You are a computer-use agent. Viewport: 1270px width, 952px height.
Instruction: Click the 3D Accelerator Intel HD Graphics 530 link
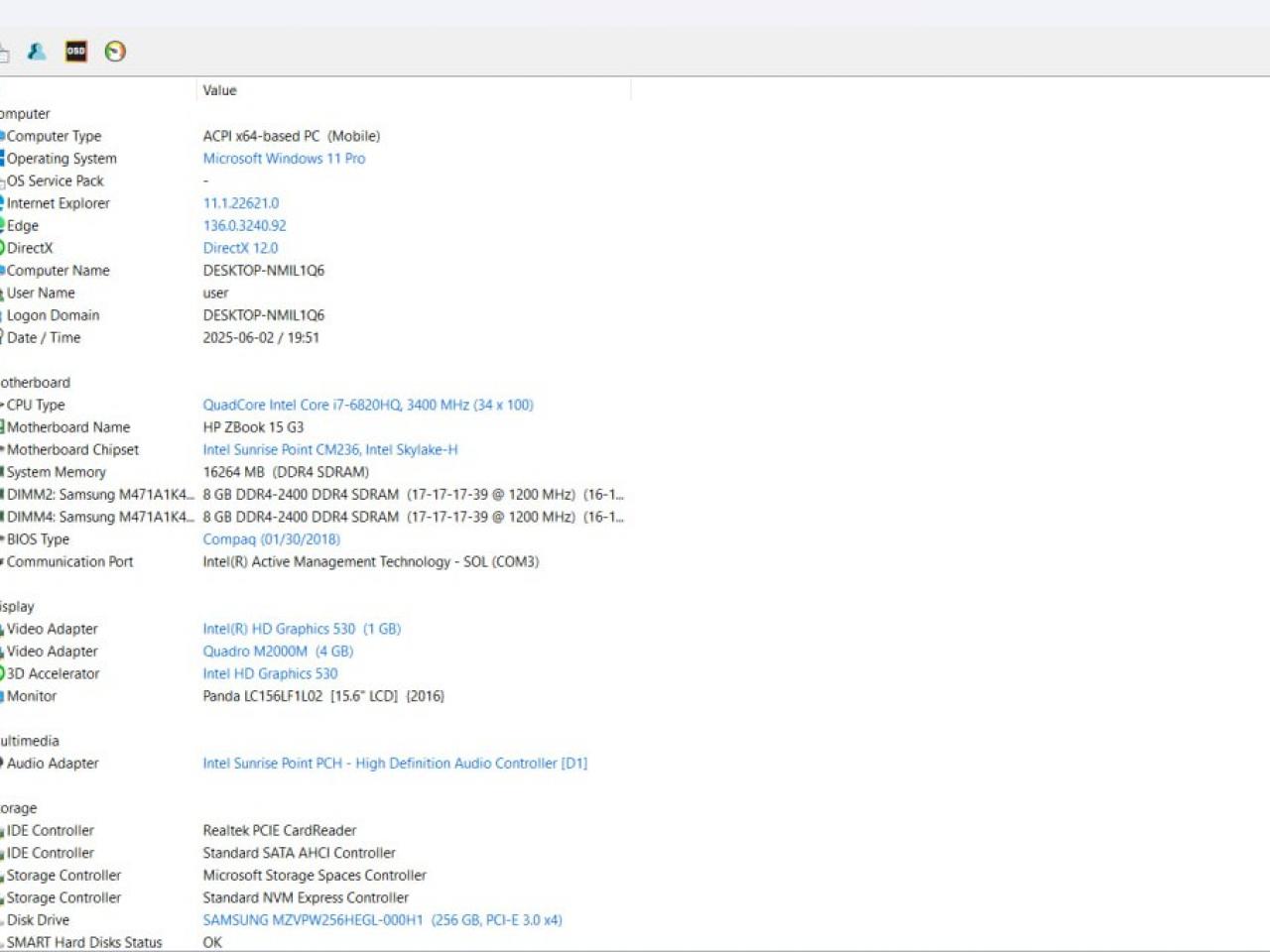click(x=270, y=673)
